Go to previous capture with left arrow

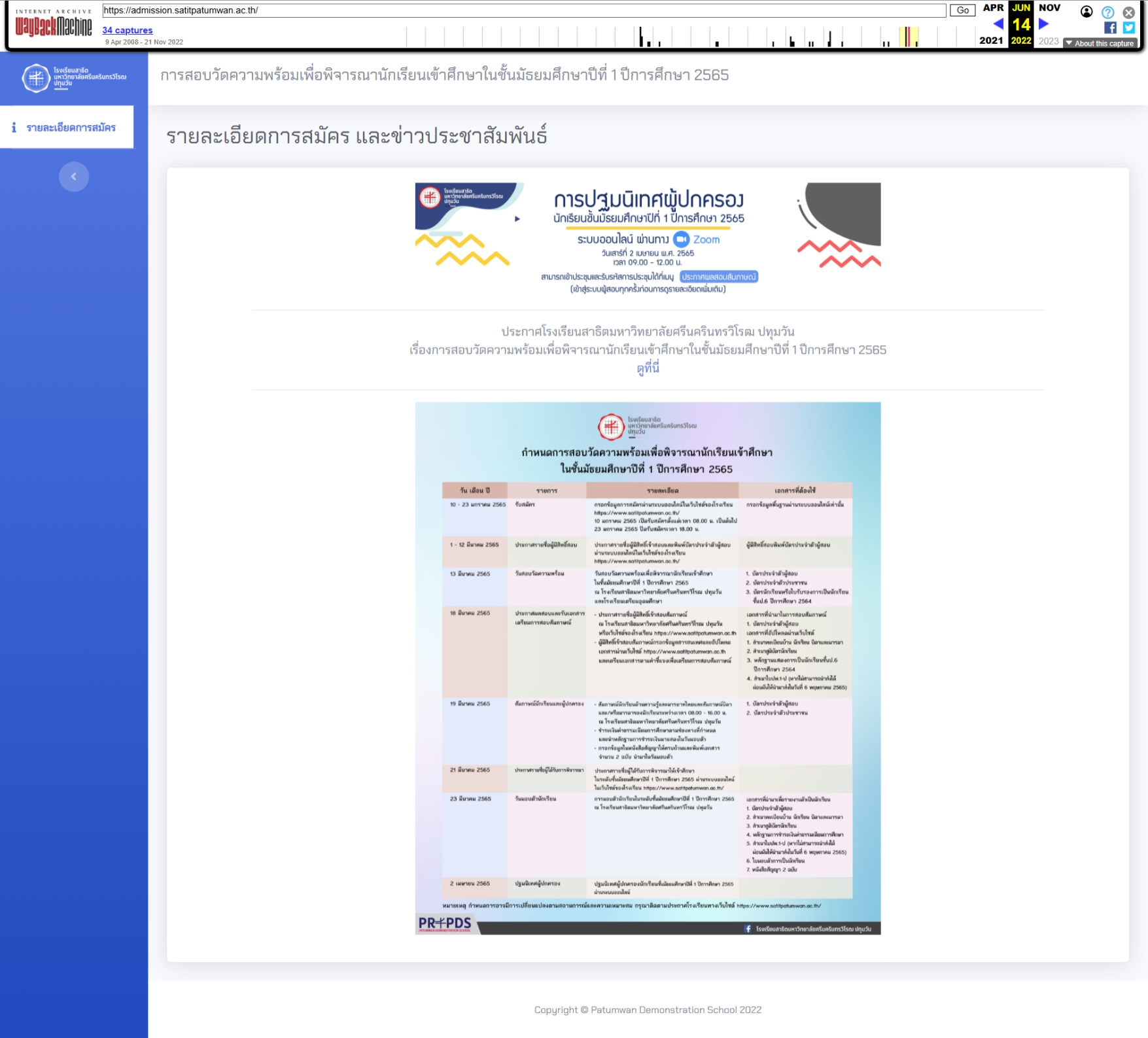click(x=998, y=24)
